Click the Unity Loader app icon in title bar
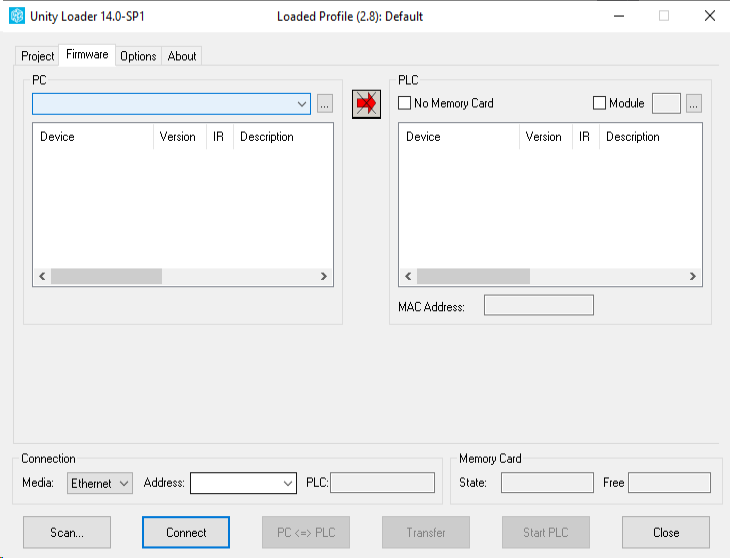The width and height of the screenshot is (730, 558). pyautogui.click(x=17, y=16)
